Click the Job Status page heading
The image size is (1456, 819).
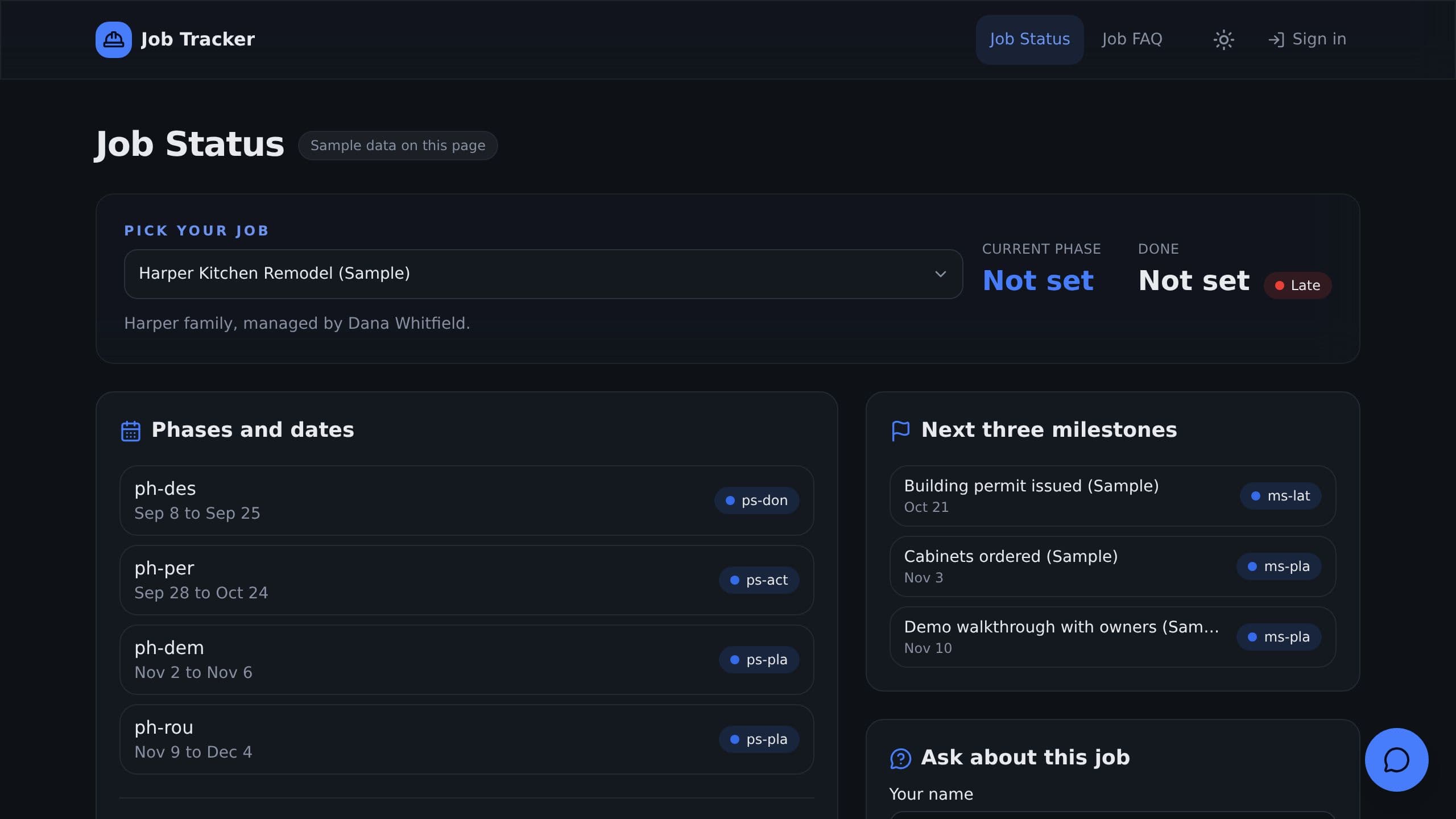189,144
